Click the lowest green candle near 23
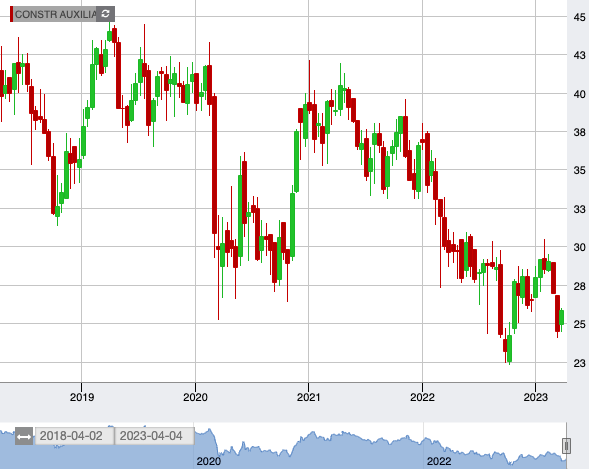 (x=510, y=349)
